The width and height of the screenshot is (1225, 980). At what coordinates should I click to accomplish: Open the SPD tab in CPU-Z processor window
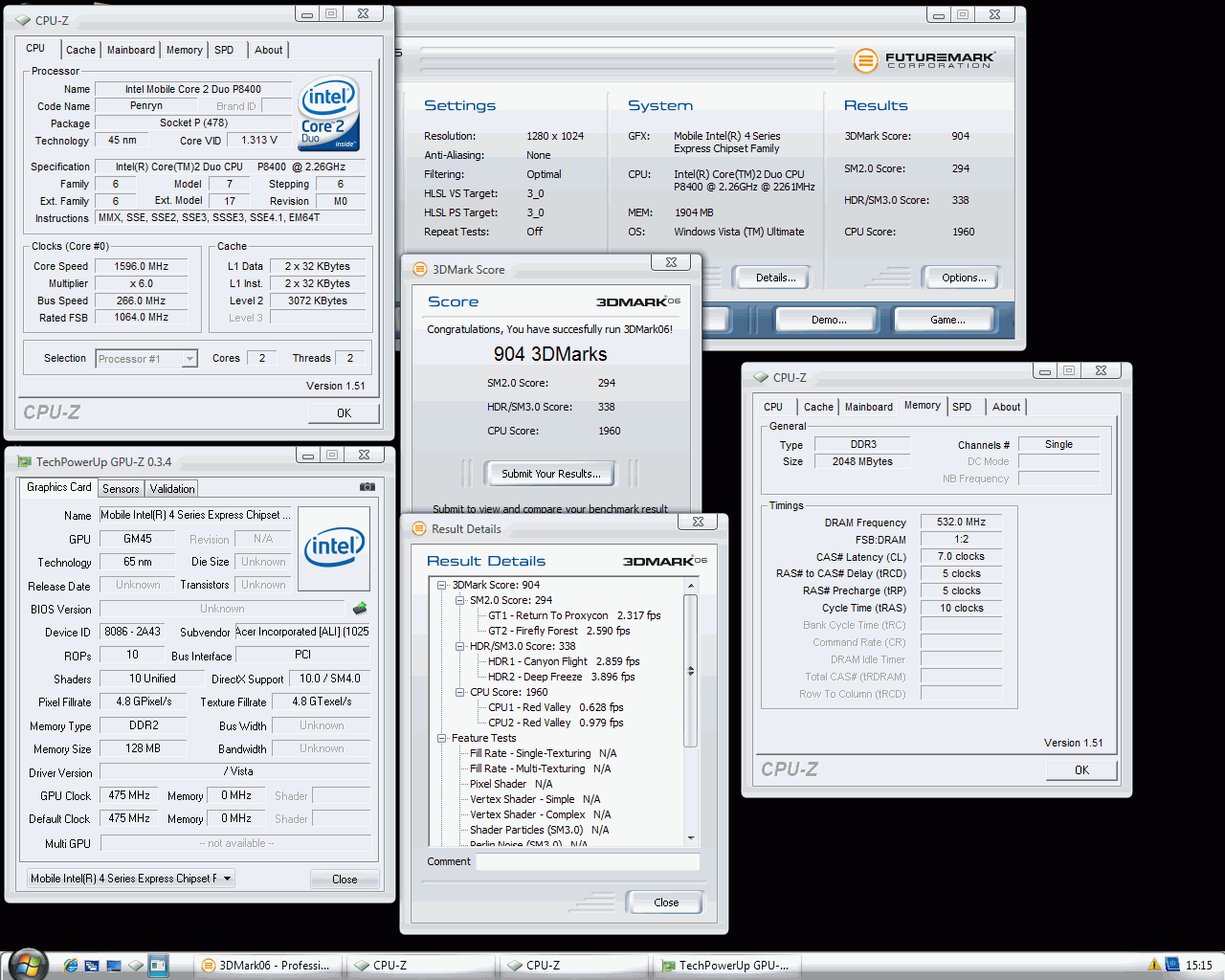[224, 50]
